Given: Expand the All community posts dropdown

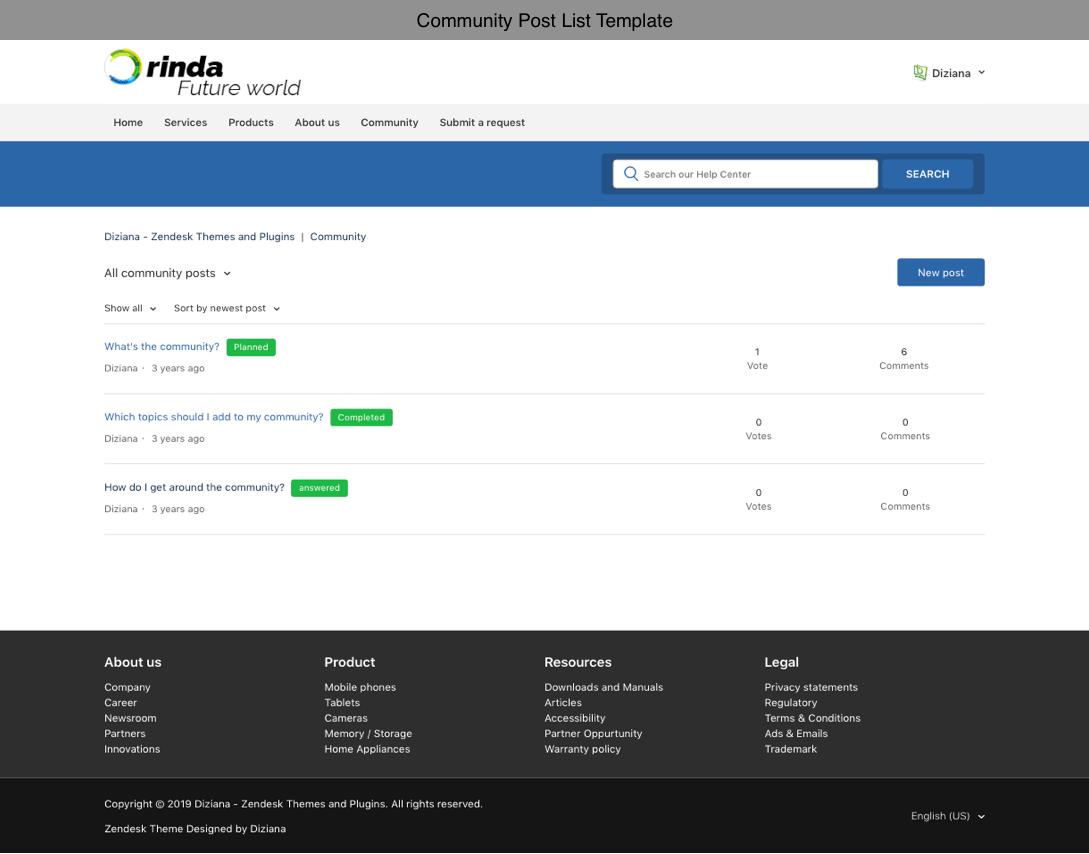Looking at the screenshot, I should point(167,273).
